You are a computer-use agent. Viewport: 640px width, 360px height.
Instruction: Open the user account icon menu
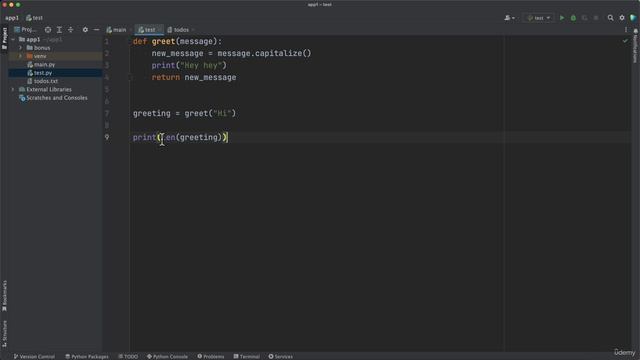click(x=509, y=18)
